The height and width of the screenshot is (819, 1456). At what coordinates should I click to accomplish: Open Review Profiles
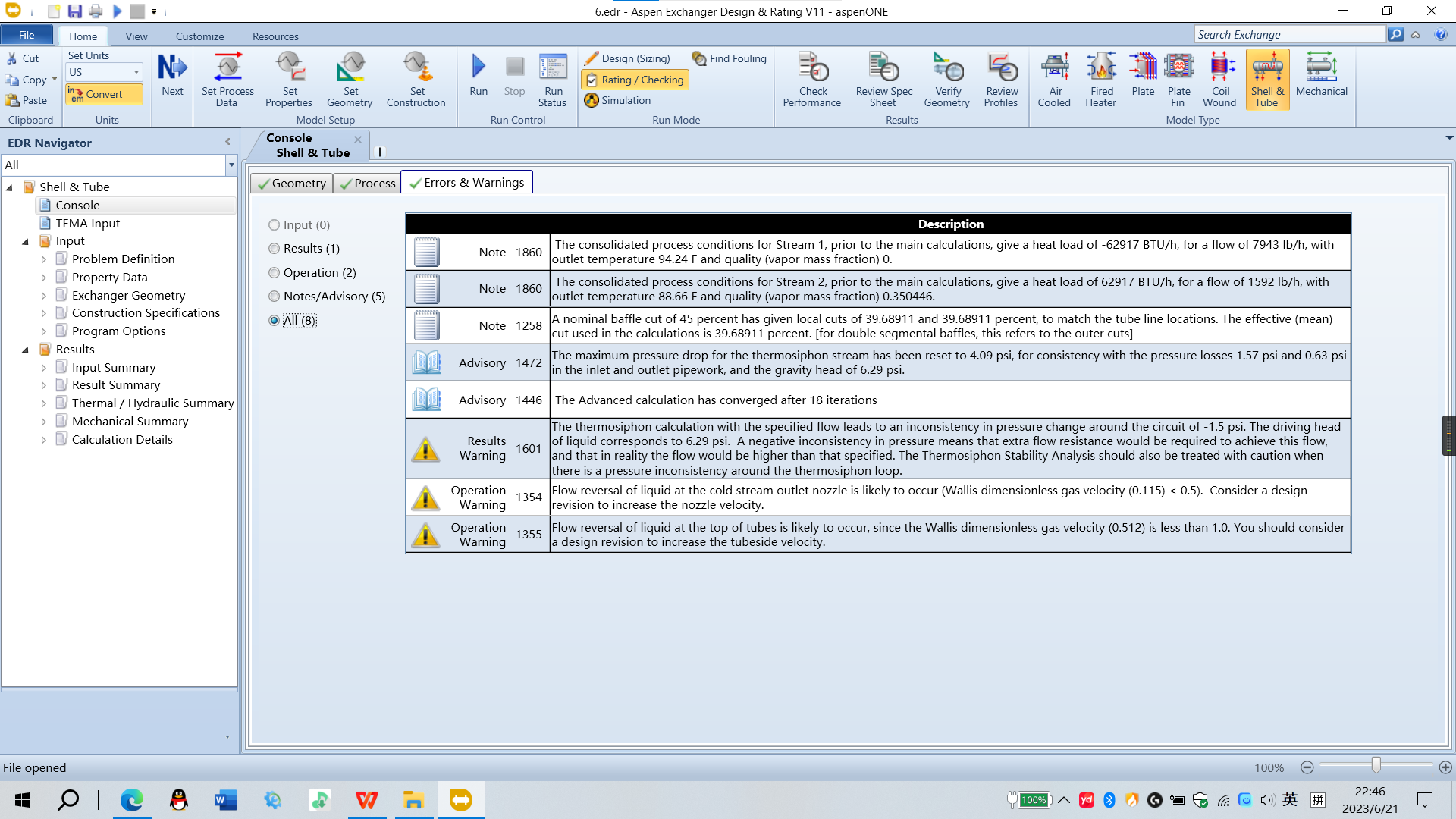(1001, 80)
